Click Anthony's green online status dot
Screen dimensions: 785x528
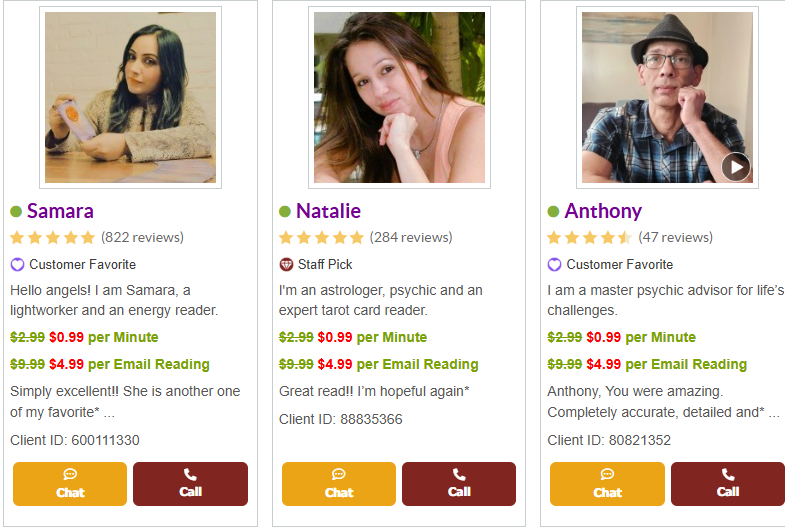[x=553, y=212]
